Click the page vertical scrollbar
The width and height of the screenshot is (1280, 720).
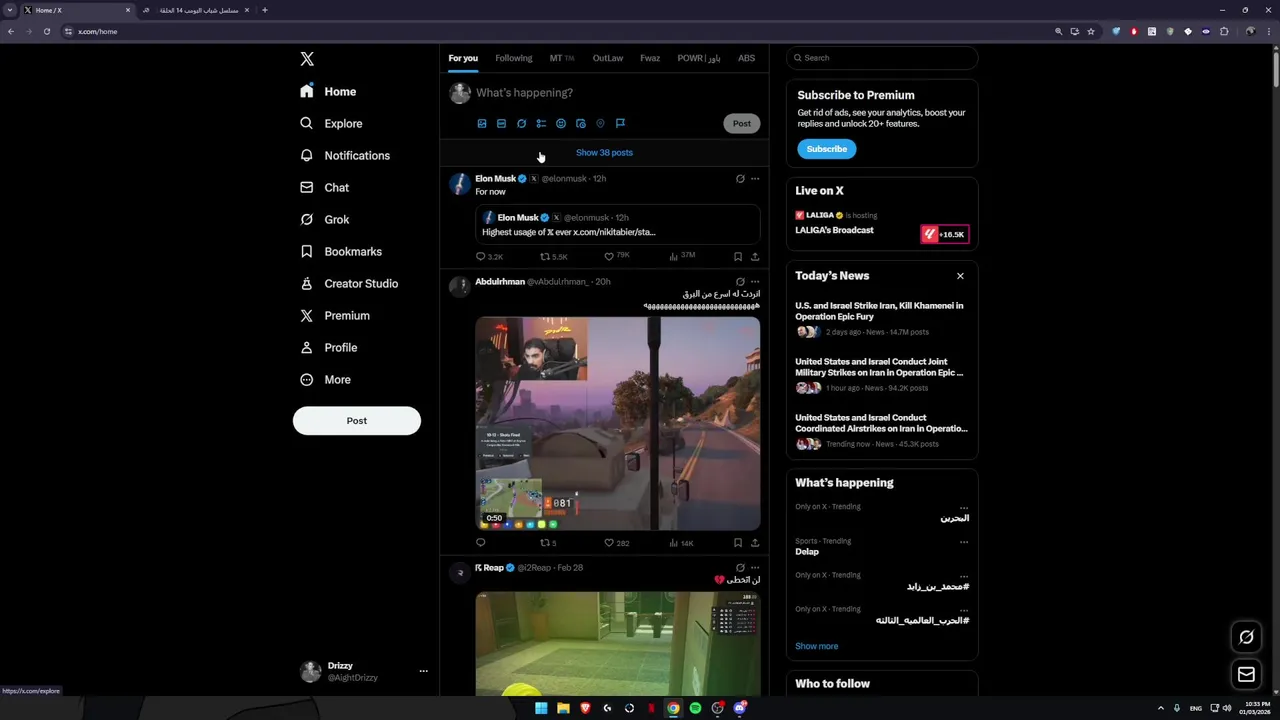pyautogui.click(x=1276, y=68)
